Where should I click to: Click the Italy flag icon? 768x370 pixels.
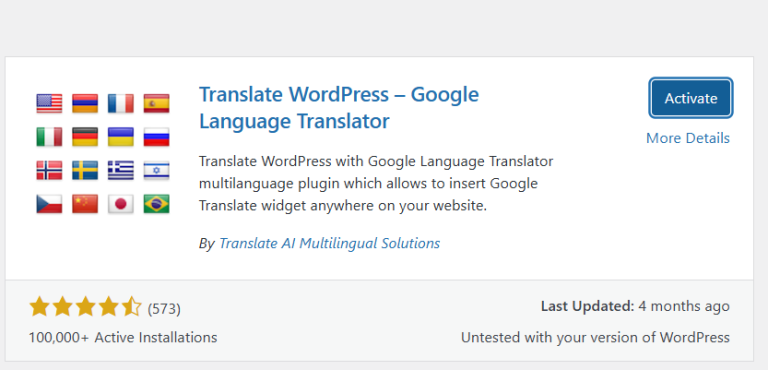[x=49, y=137]
